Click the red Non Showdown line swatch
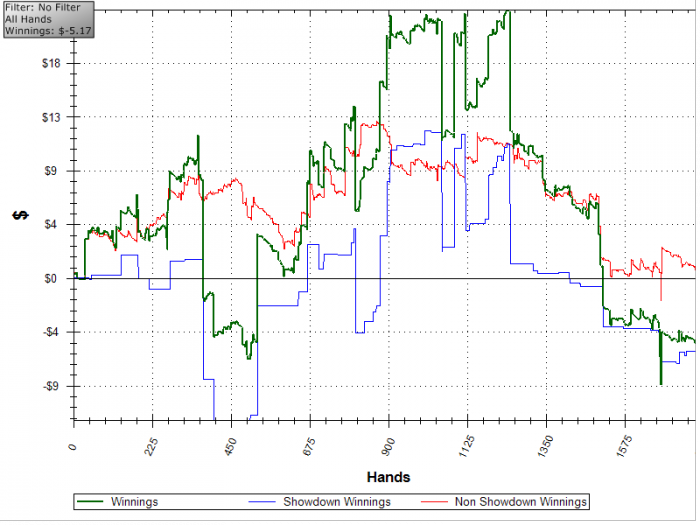Image resolution: width=700 pixels, height=525 pixels. [434, 502]
